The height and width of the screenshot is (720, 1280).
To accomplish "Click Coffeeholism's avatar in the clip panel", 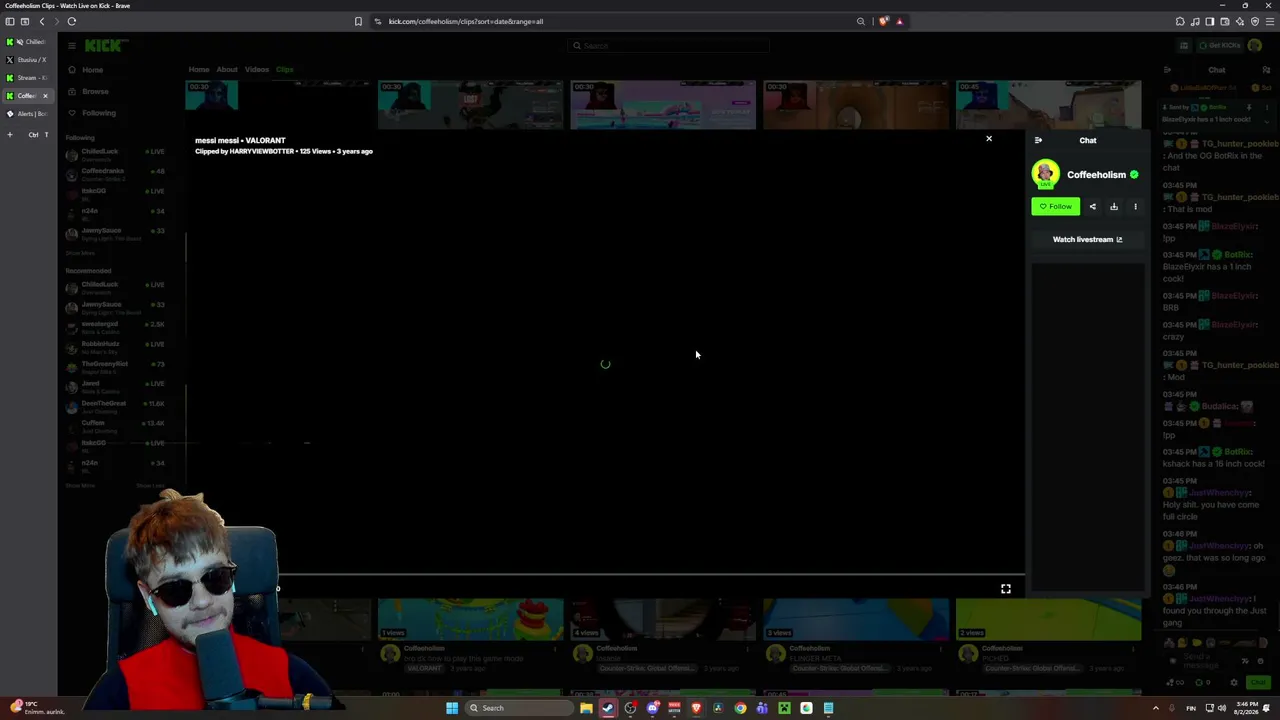I will [1045, 174].
